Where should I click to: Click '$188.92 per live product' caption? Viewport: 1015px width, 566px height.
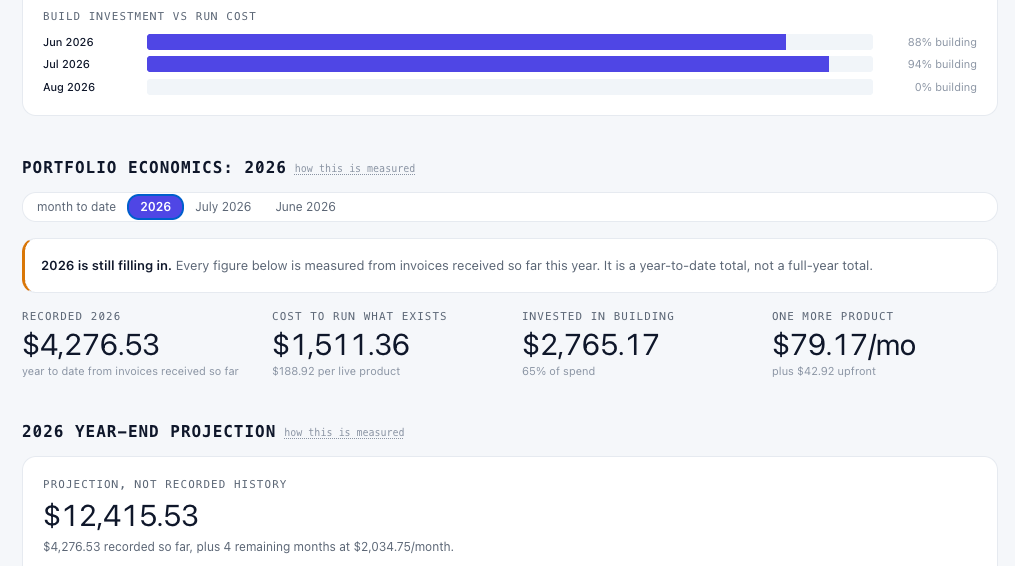click(336, 371)
